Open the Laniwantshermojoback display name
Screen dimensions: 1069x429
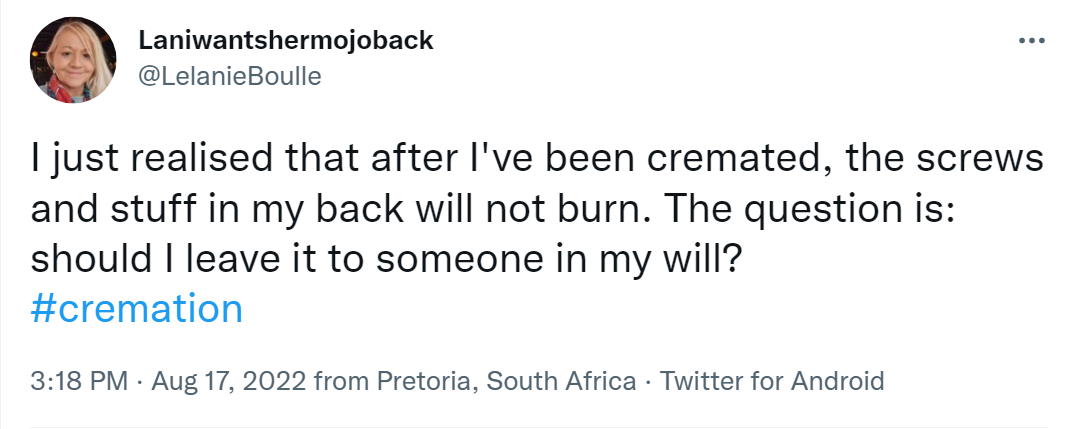tap(284, 41)
